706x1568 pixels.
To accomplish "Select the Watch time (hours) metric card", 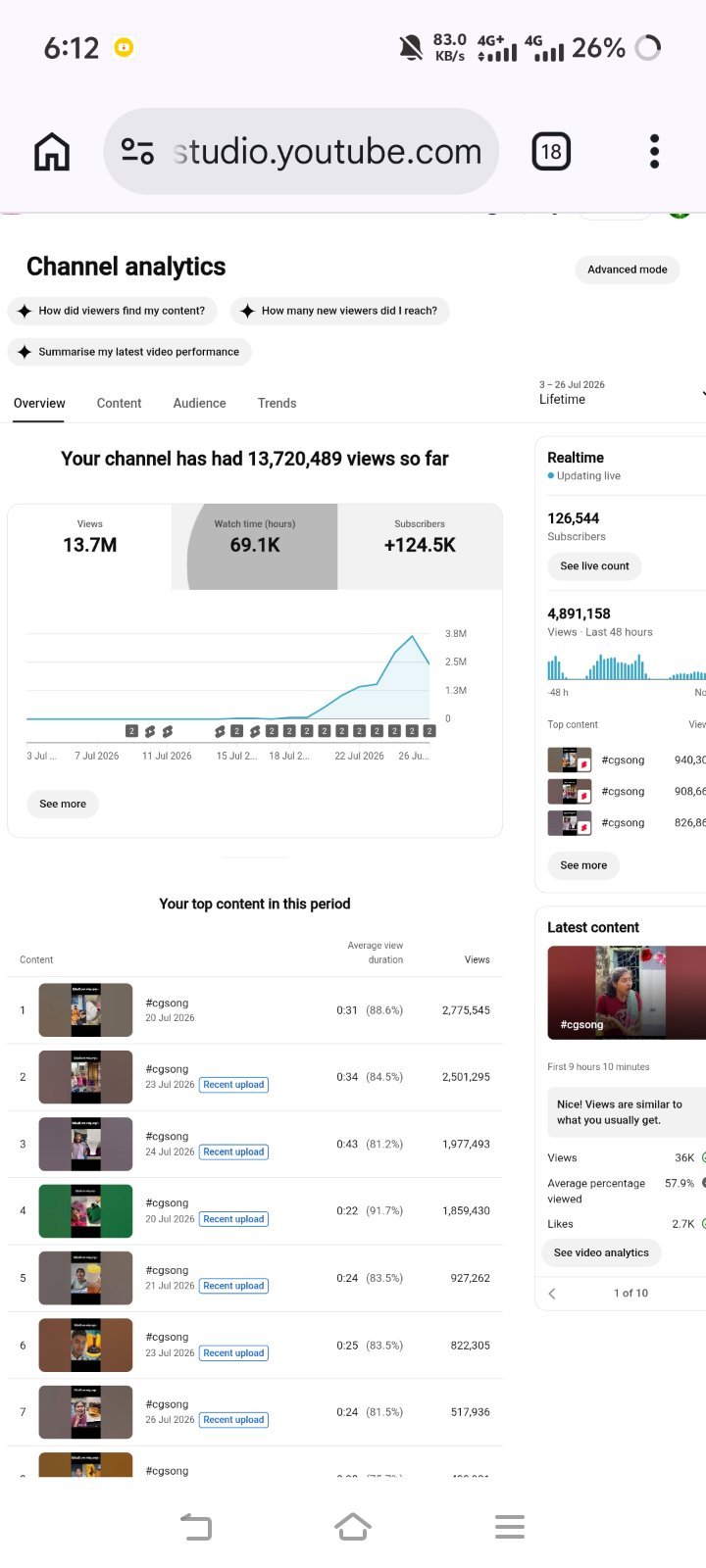I will click(x=255, y=547).
